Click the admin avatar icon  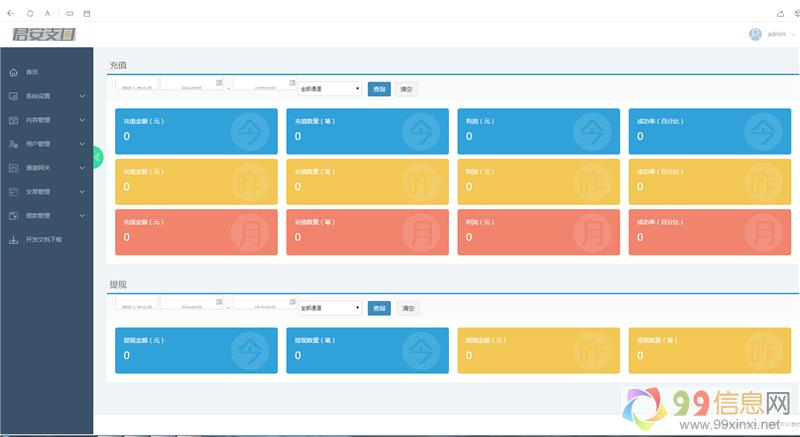pos(755,34)
